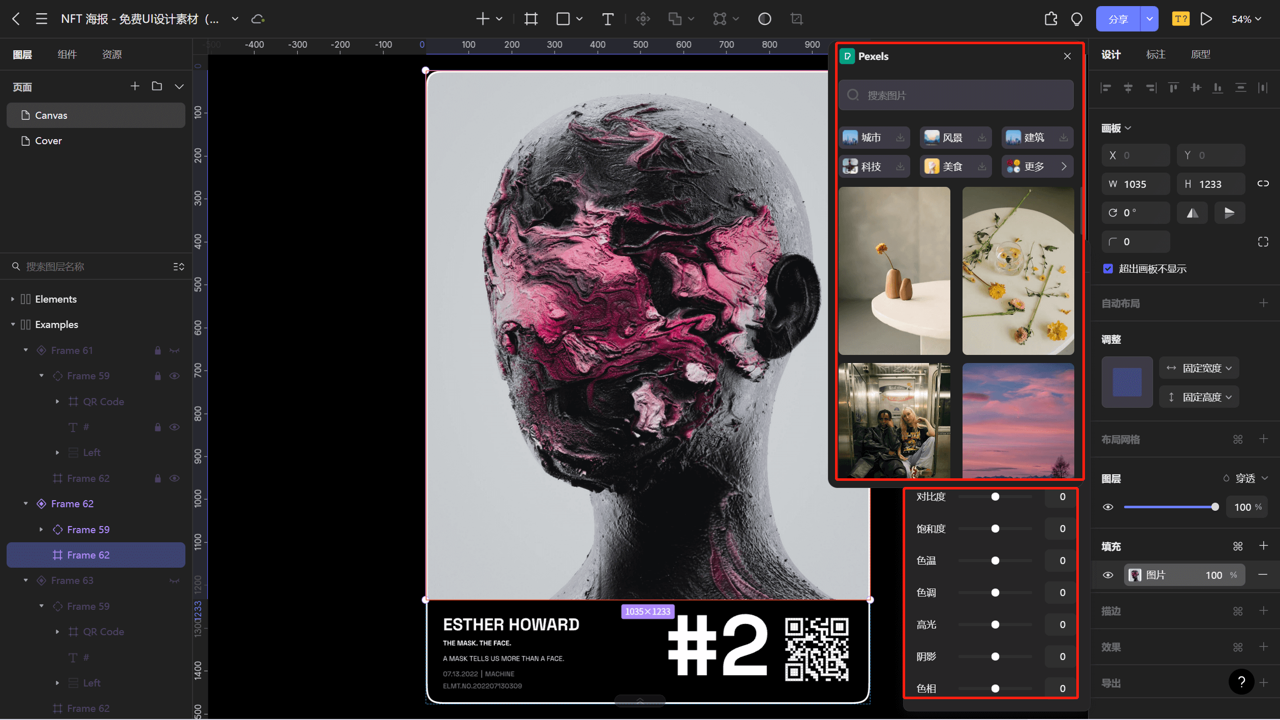1280x720 pixels.
Task: Open the file name dropdown arrow
Action: pos(235,19)
